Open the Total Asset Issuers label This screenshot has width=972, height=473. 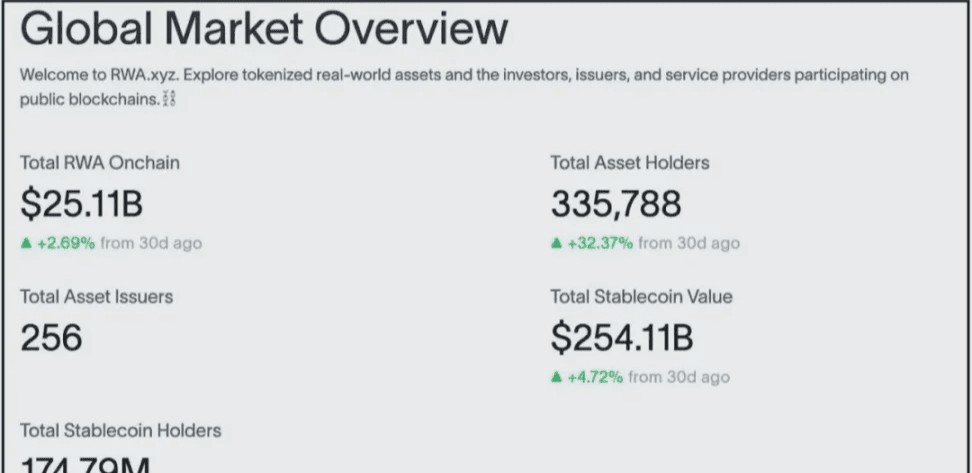pos(96,297)
